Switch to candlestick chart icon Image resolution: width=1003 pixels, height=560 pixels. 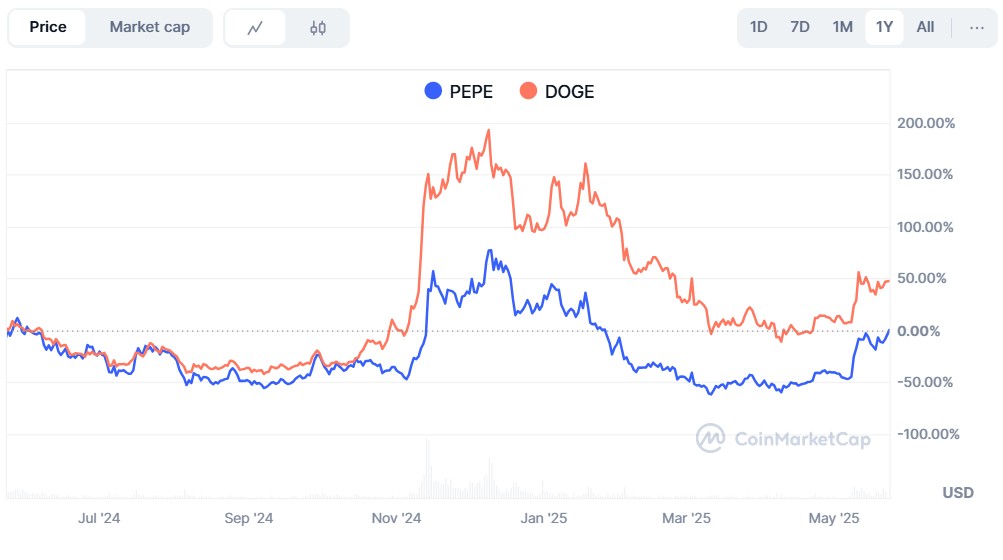coord(318,28)
